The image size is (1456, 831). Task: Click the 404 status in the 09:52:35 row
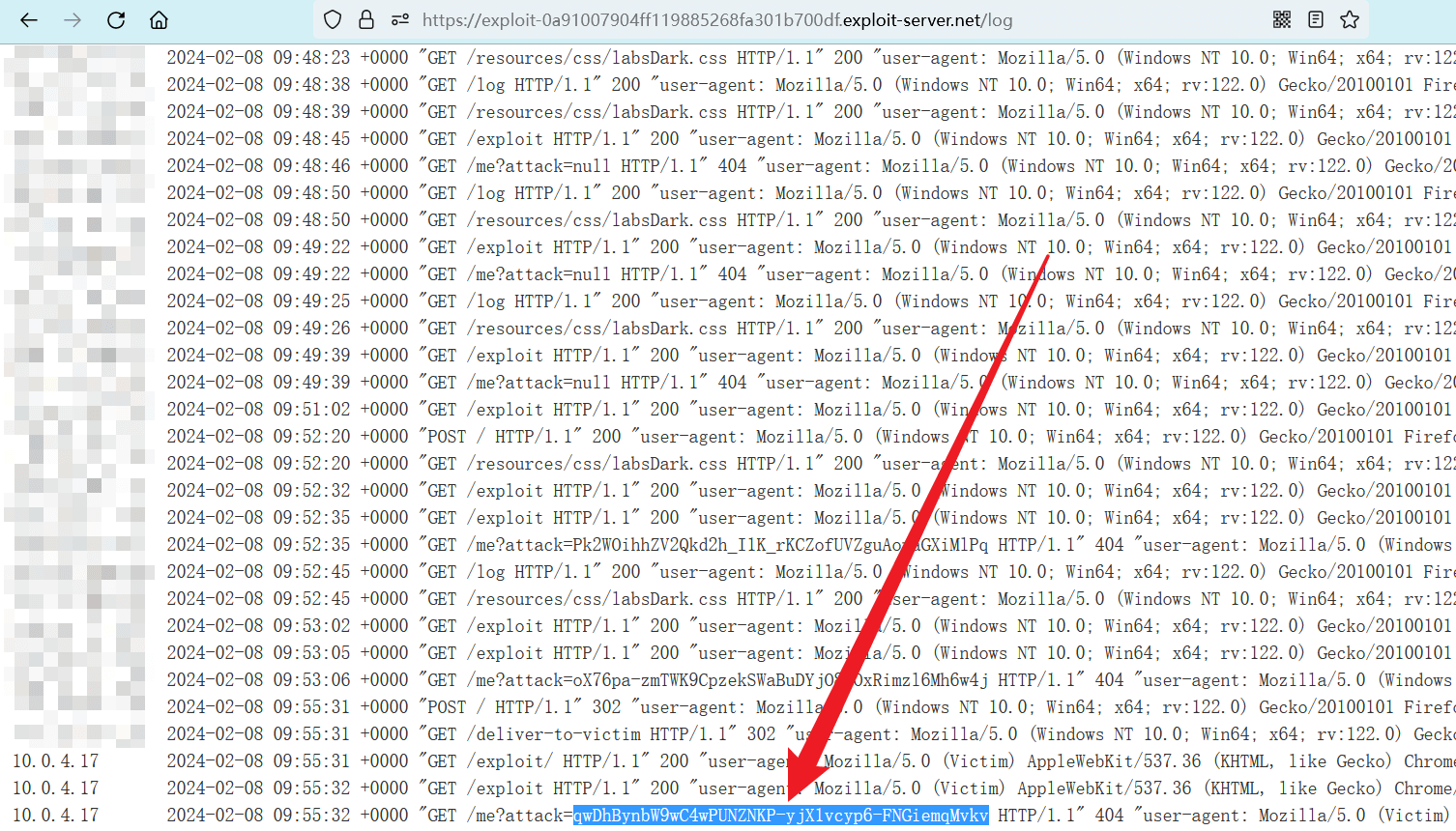click(x=1109, y=545)
